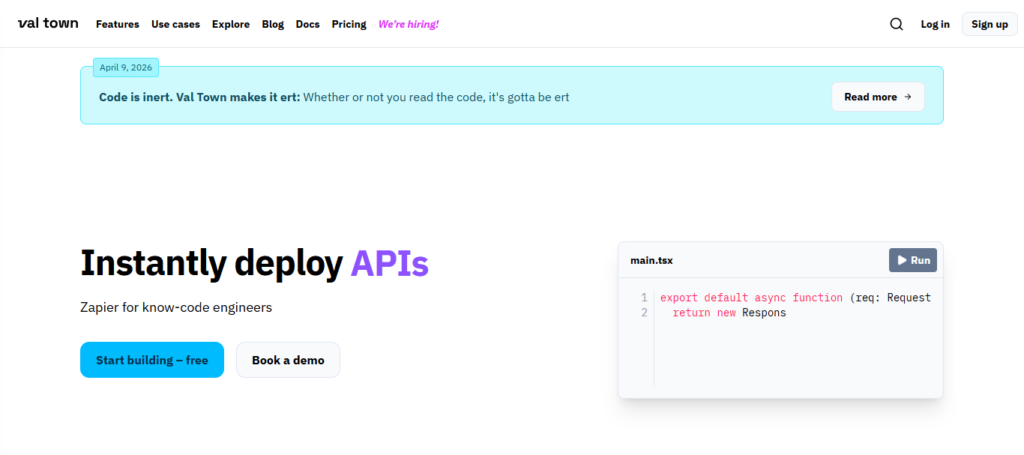The image size is (1024, 455).
Task: Click code line 1 starting with export default
Action: tap(795, 297)
